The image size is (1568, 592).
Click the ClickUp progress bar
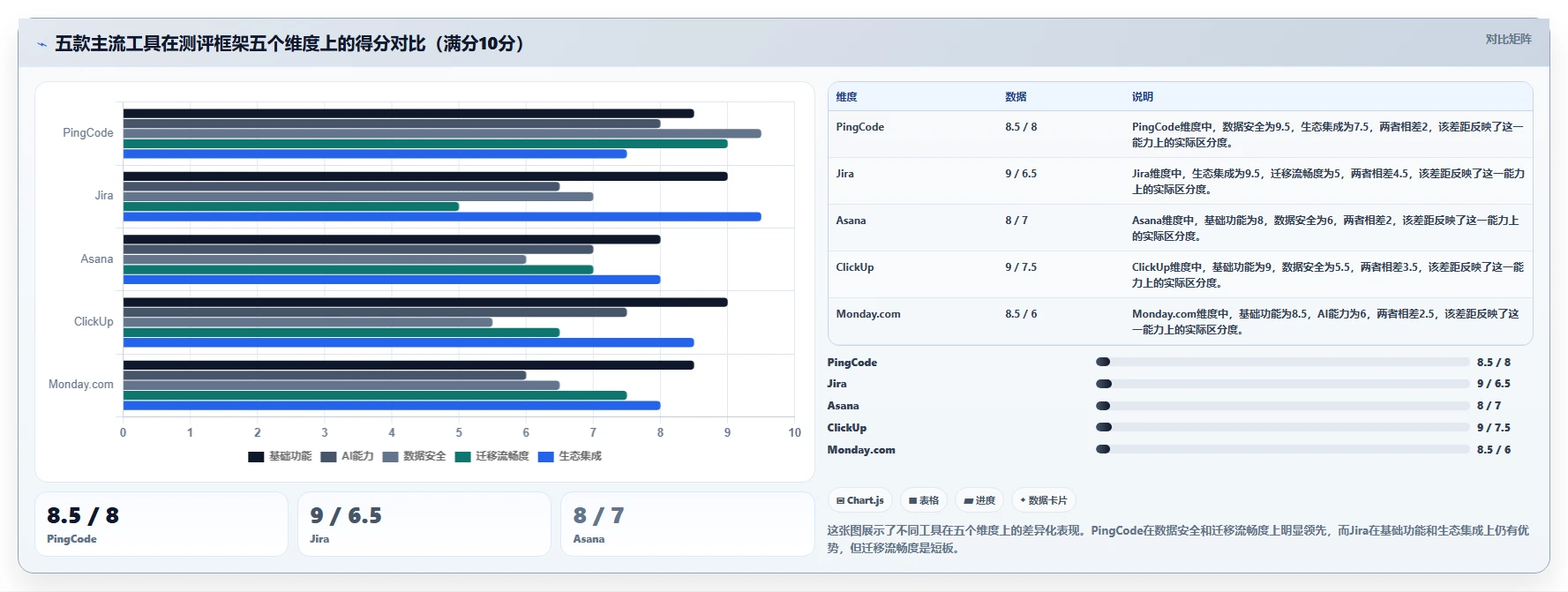point(1283,427)
